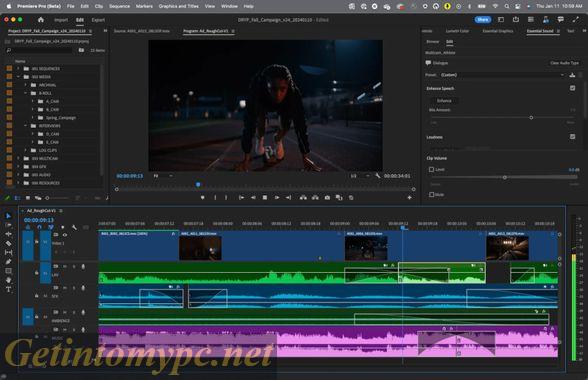Switch project panel to list view
Screen dimensions: 588x380
(x=18, y=198)
